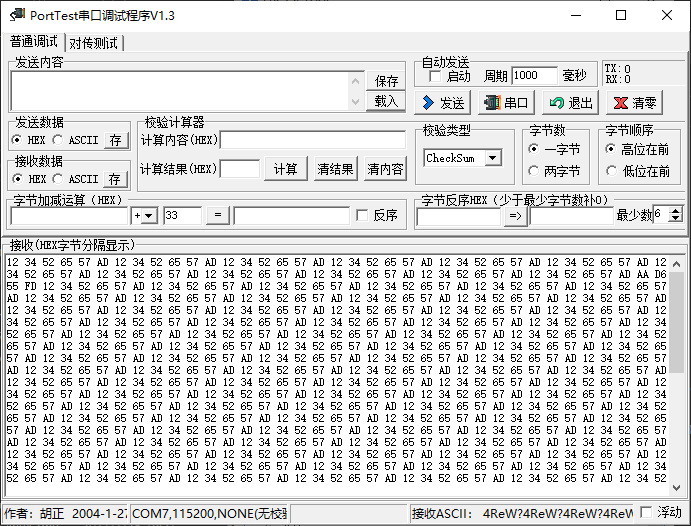
Task: Click the byte reverse output field
Action: (572, 216)
